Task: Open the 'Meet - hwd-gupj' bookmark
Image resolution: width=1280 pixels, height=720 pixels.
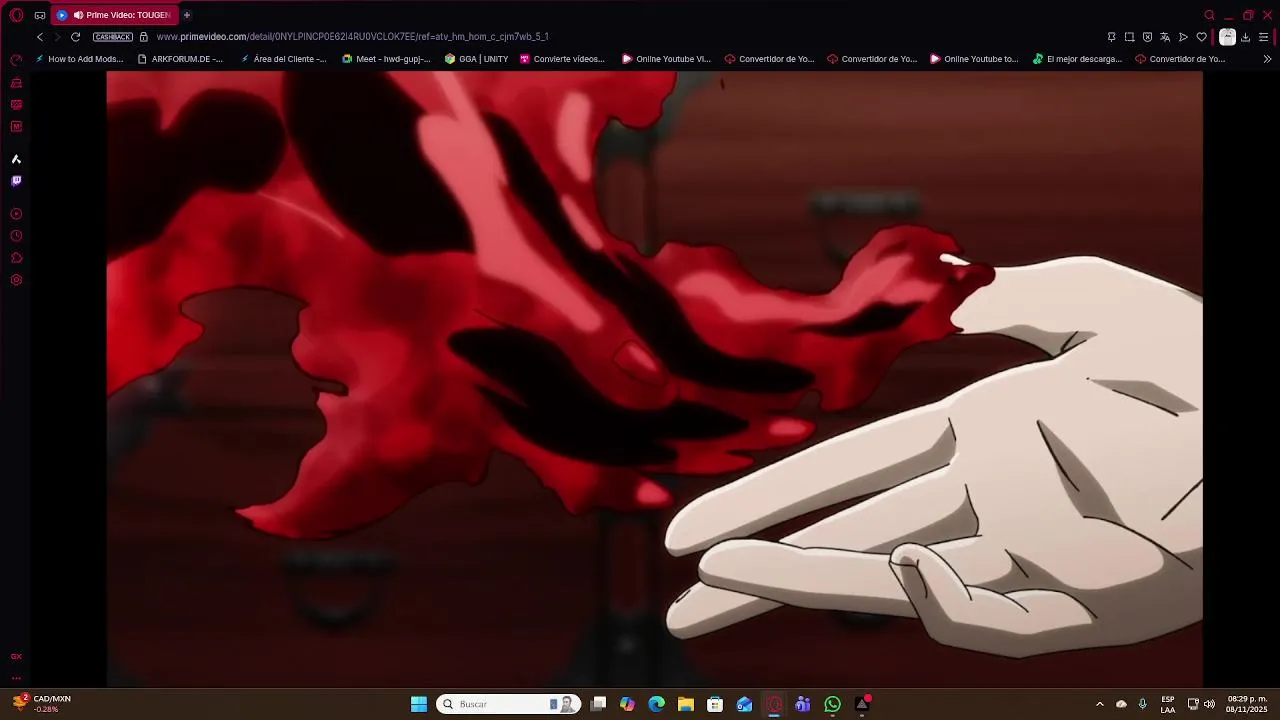Action: click(x=386, y=59)
